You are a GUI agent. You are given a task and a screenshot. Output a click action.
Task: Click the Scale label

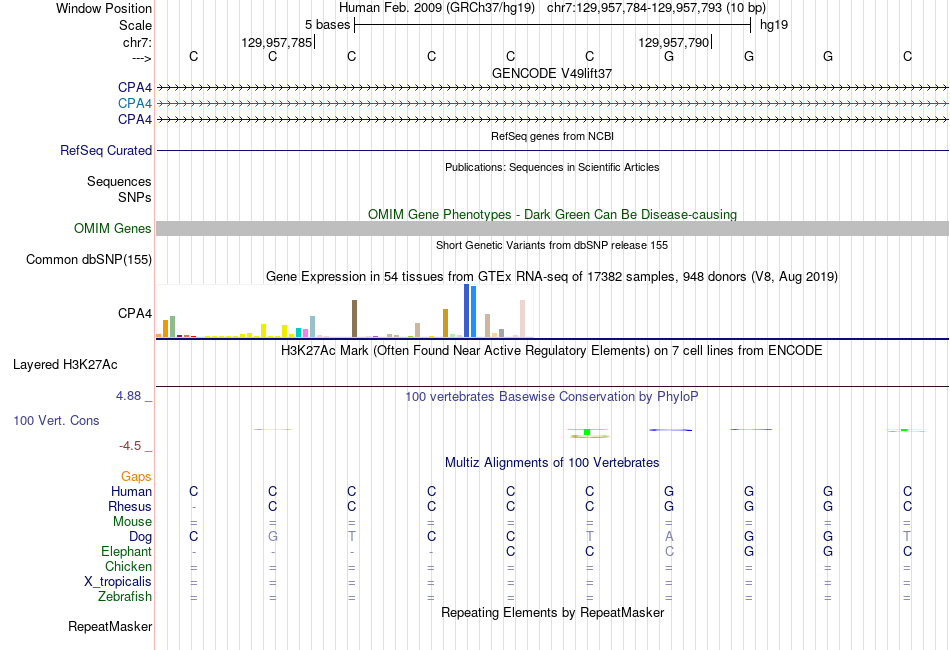point(135,25)
